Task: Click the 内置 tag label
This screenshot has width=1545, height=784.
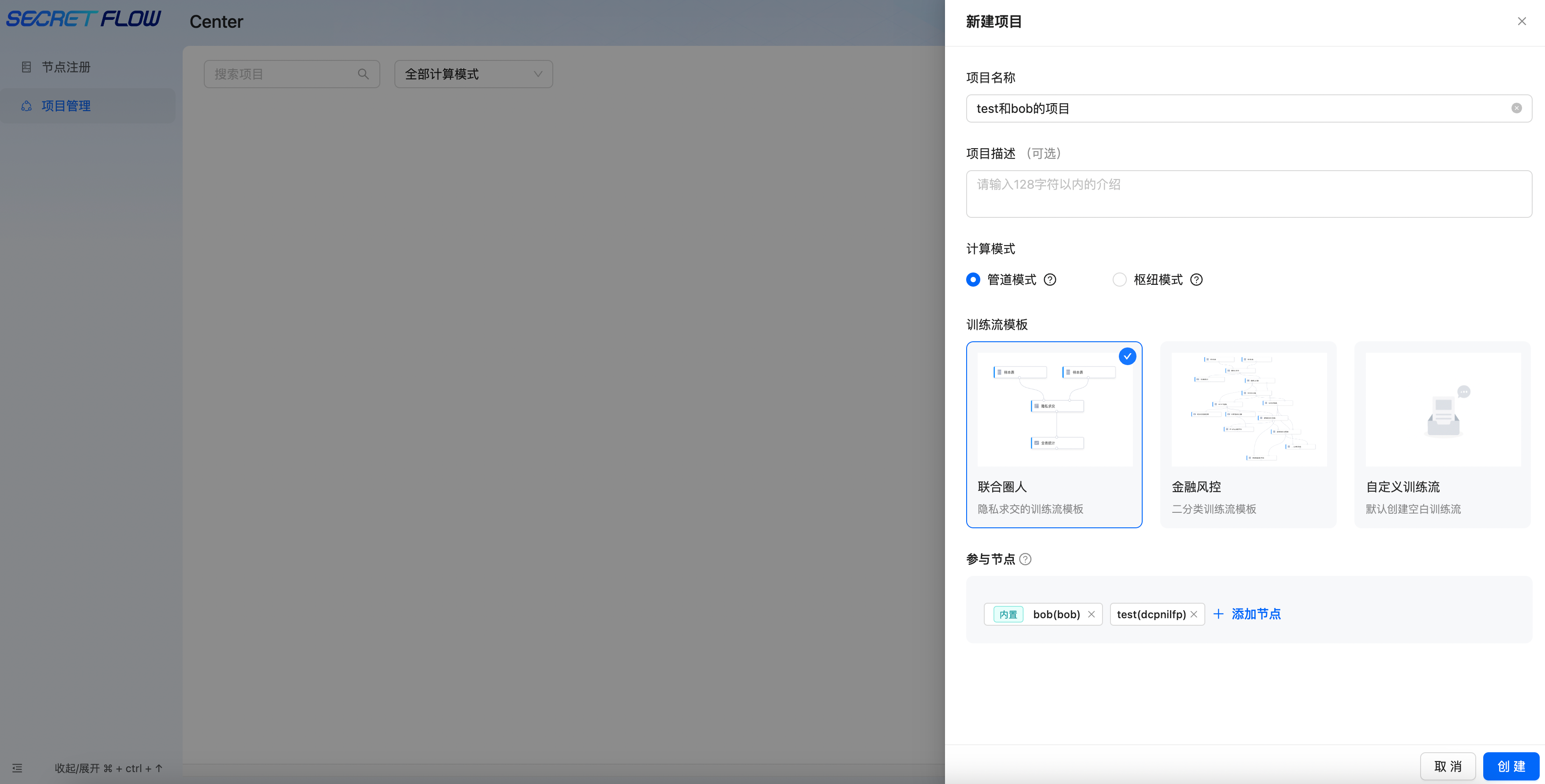Action: pos(1008,614)
